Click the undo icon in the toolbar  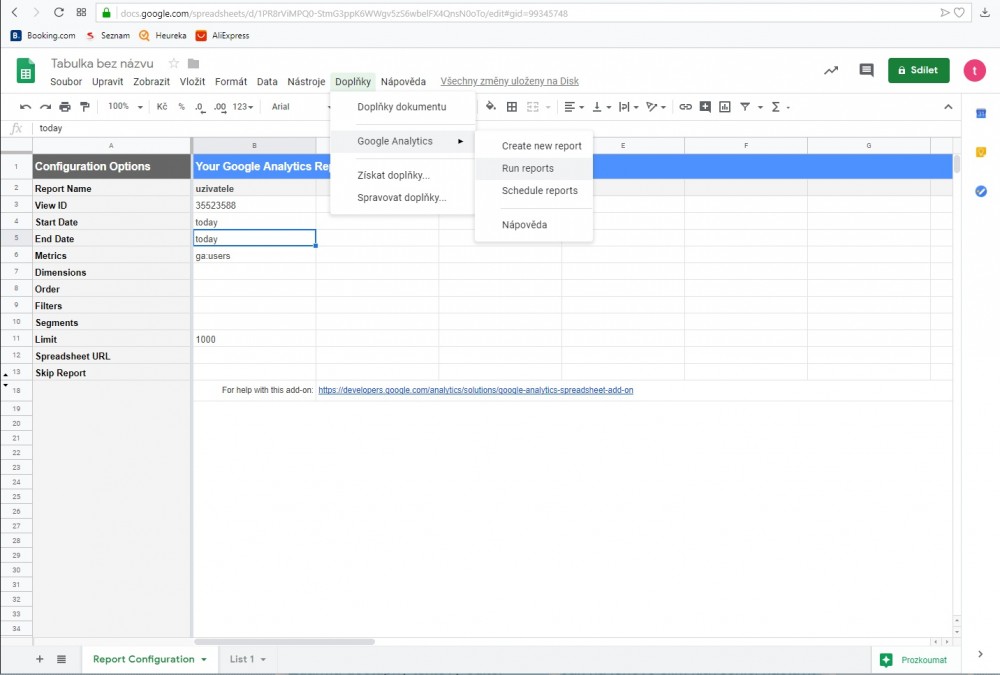26,107
